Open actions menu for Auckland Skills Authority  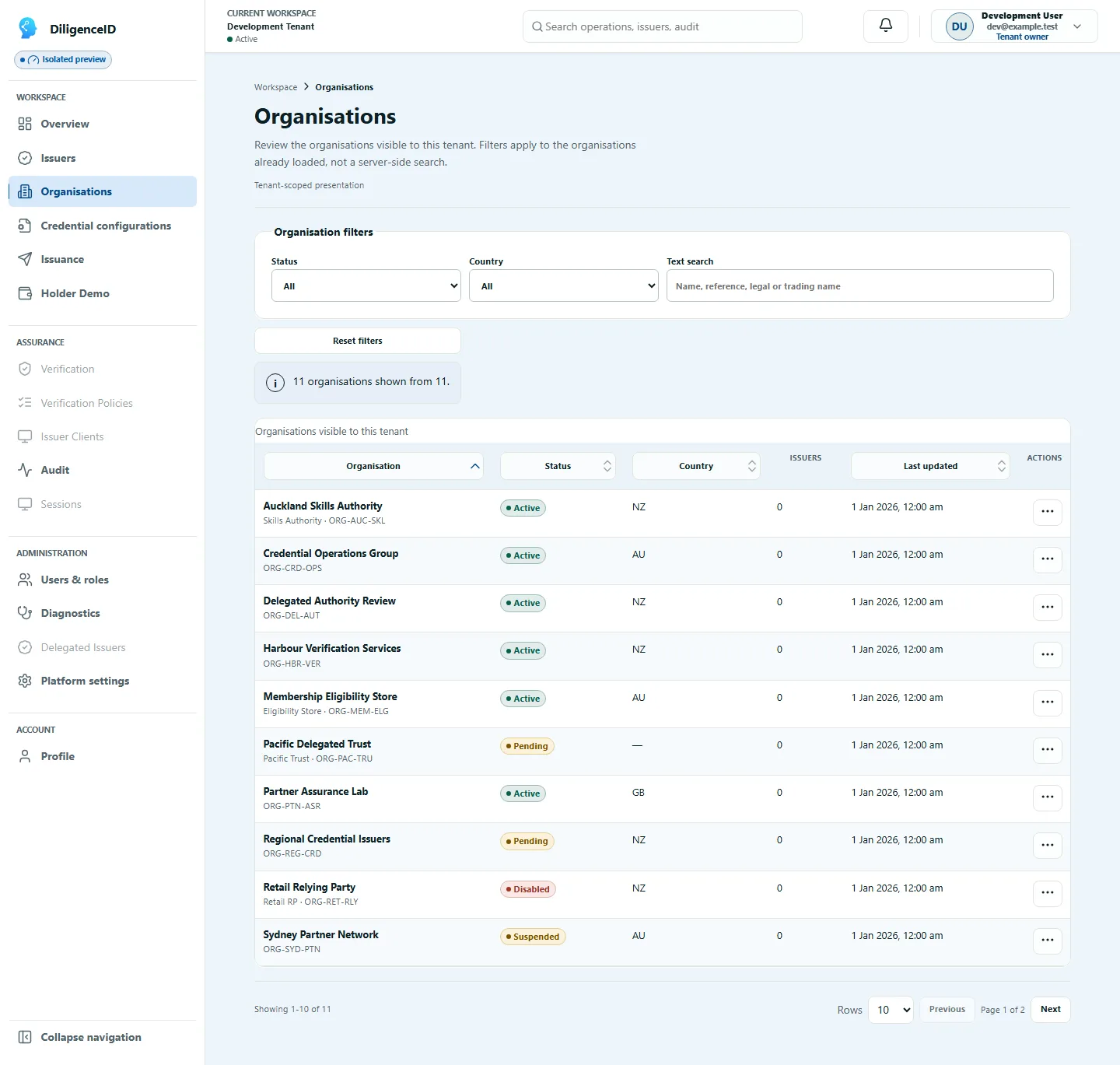[x=1048, y=511]
